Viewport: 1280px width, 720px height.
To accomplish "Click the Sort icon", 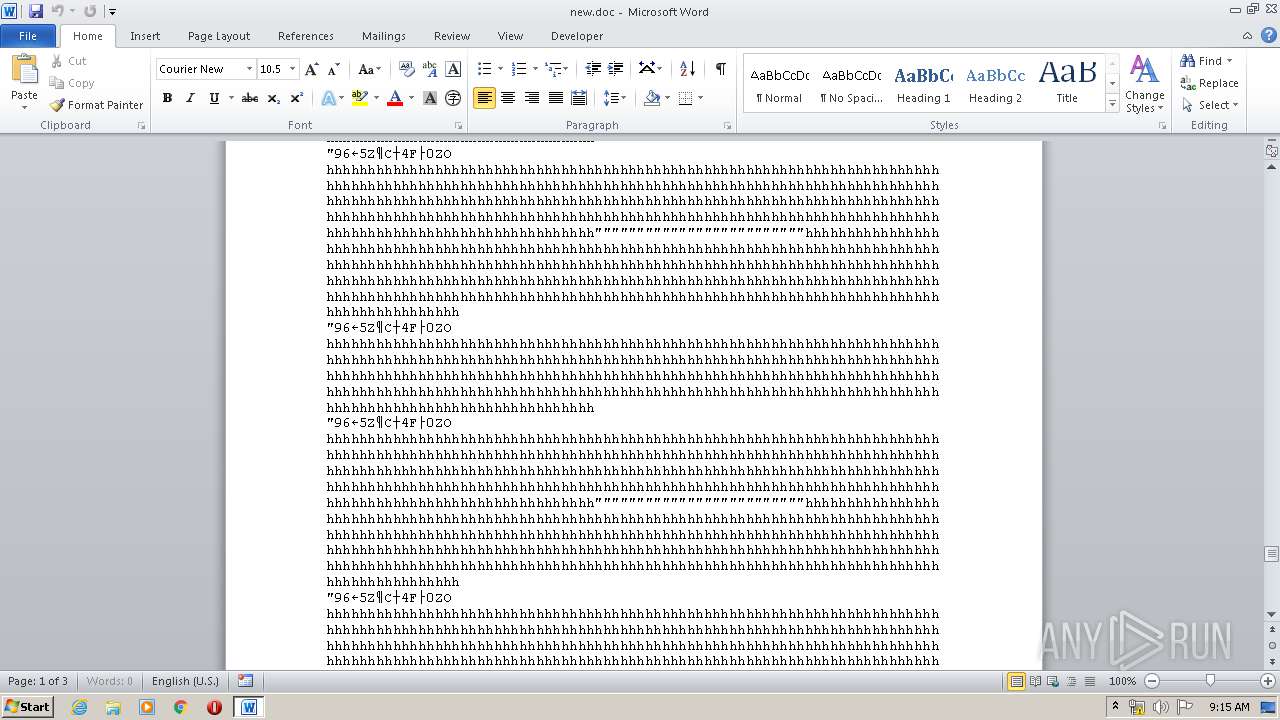I will pyautogui.click(x=687, y=69).
